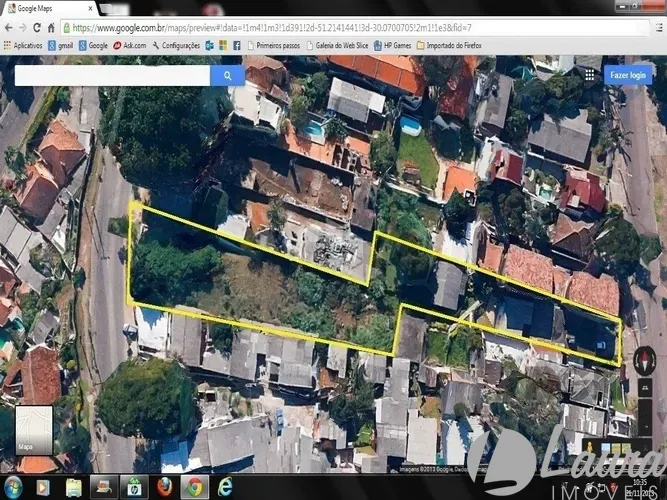This screenshot has height=500, width=667.
Task: Click the Google Maps search input box
Action: [x=113, y=76]
